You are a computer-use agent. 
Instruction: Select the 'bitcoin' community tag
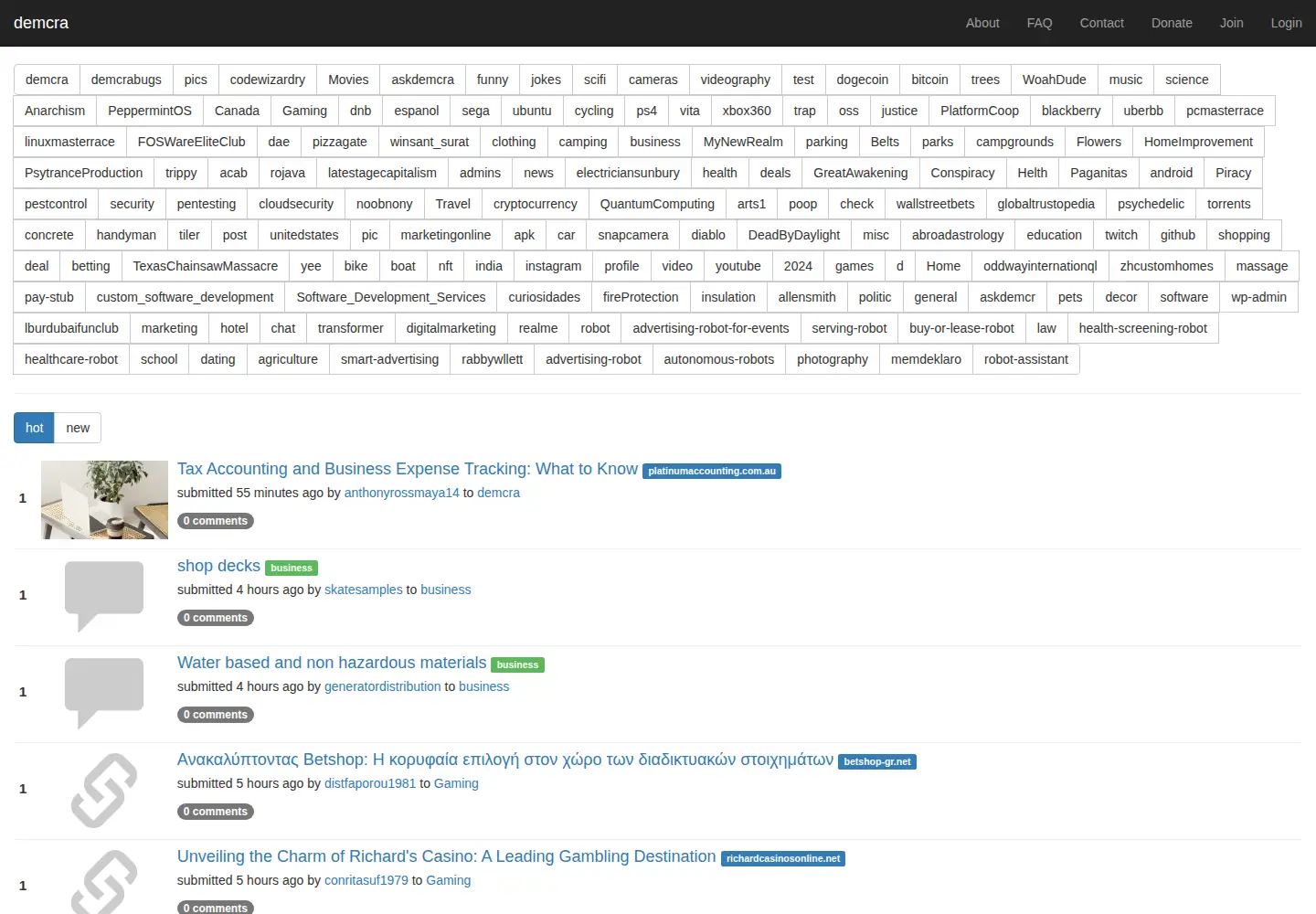pyautogui.click(x=929, y=80)
